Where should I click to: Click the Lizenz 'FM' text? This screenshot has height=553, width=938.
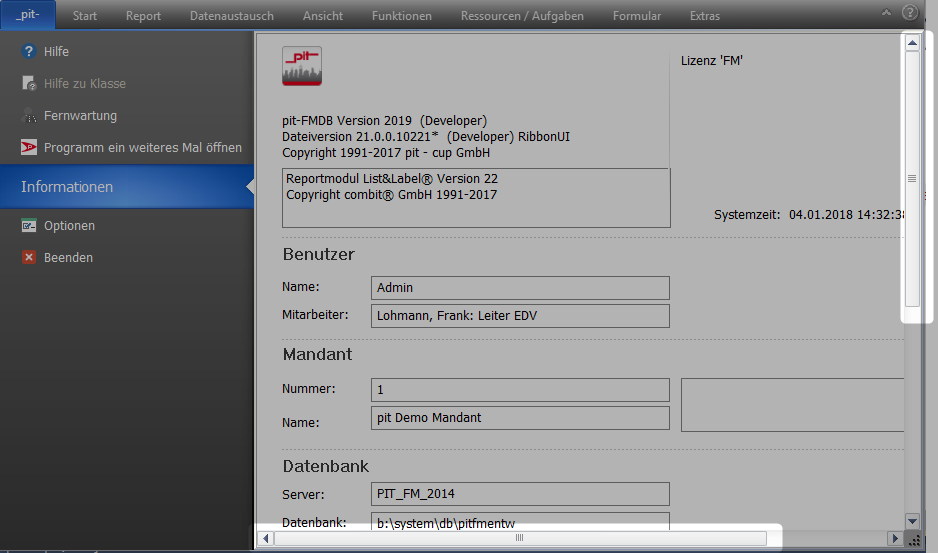pos(711,60)
